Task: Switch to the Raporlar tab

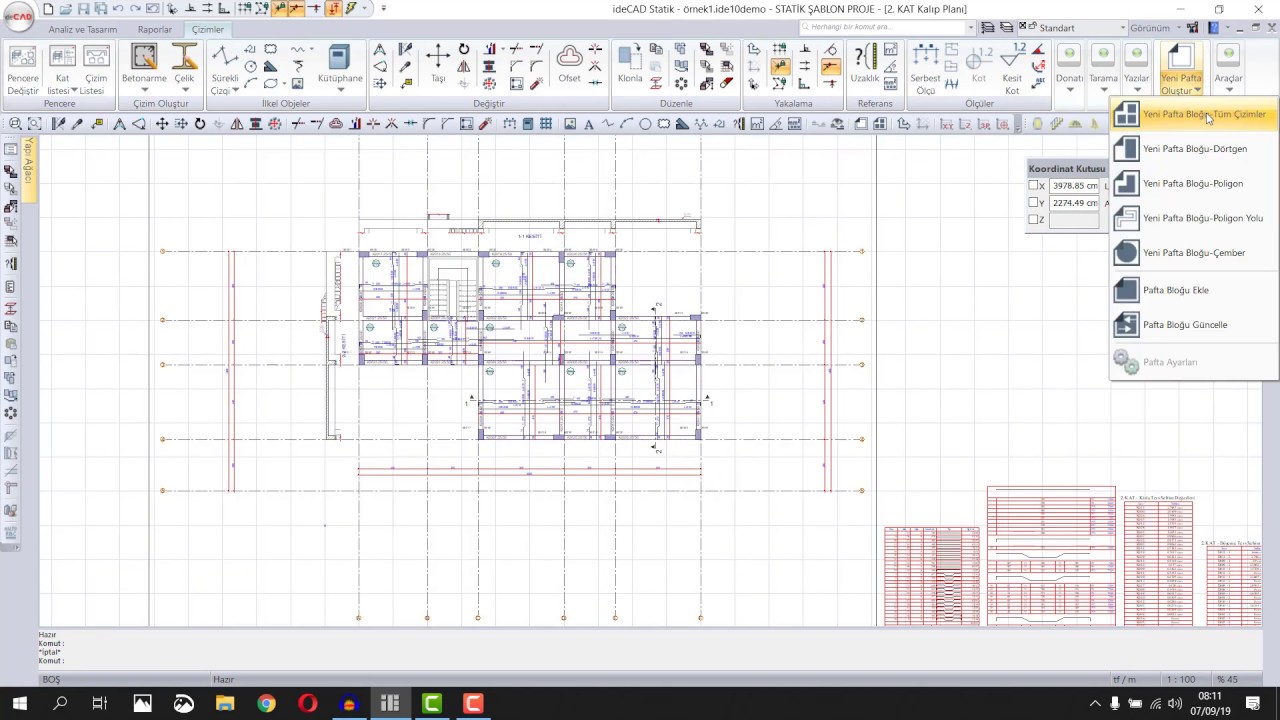Action: (x=155, y=29)
